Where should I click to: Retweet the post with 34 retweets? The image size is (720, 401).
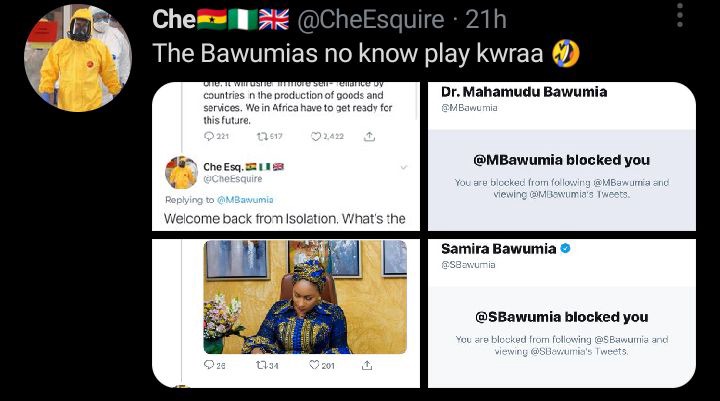coord(261,365)
